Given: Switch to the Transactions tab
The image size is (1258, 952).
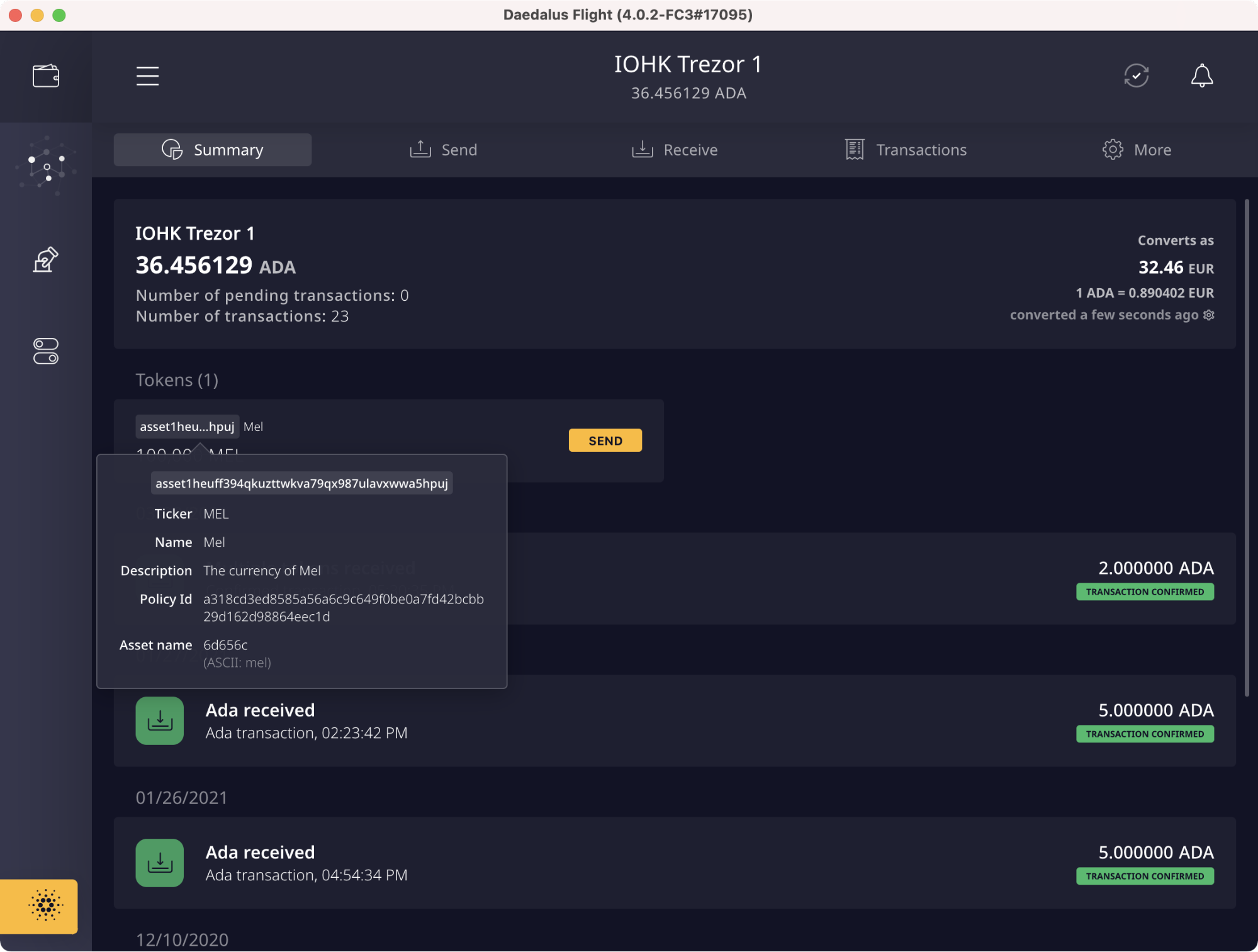Looking at the screenshot, I should pyautogui.click(x=906, y=150).
